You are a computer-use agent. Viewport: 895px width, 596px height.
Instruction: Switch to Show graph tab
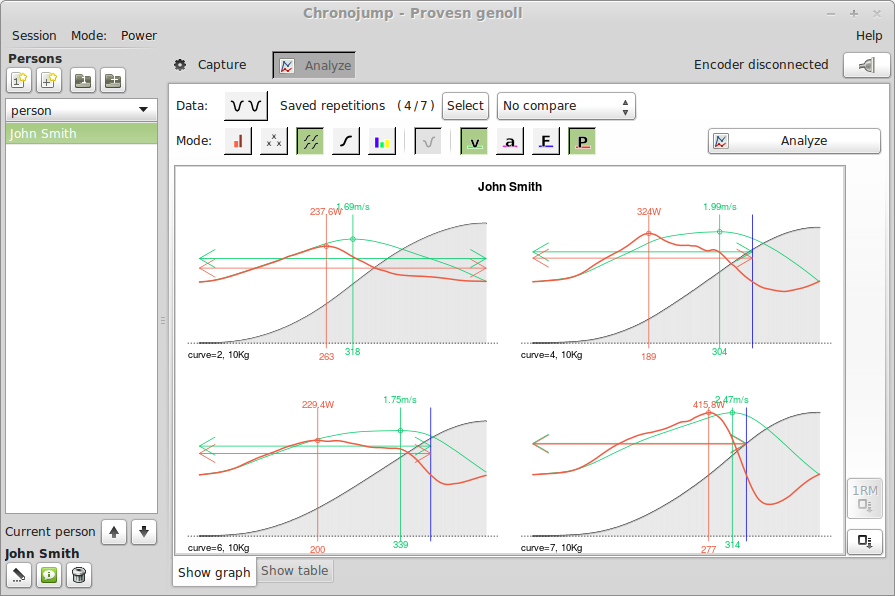214,572
